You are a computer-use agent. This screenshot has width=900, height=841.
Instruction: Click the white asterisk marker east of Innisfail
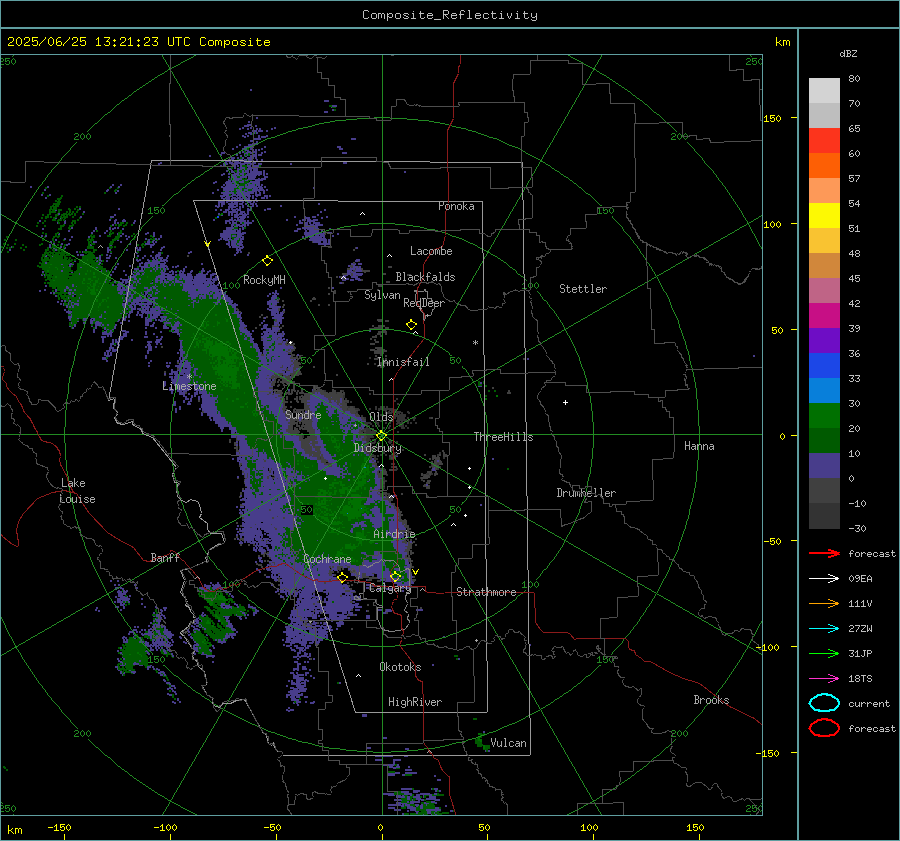click(x=475, y=343)
